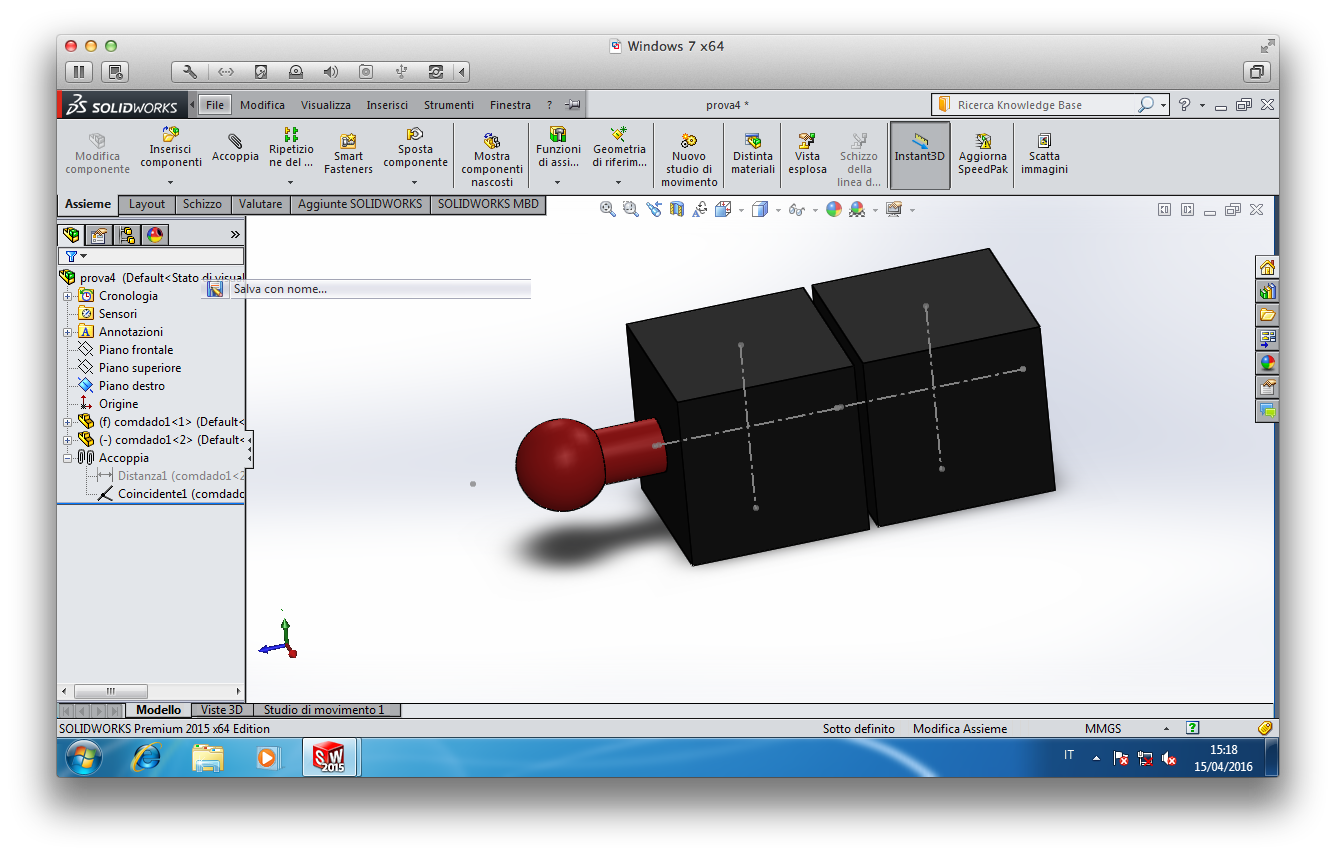Open Windows Explorer folder on taskbar
1336x856 pixels.
(207, 758)
